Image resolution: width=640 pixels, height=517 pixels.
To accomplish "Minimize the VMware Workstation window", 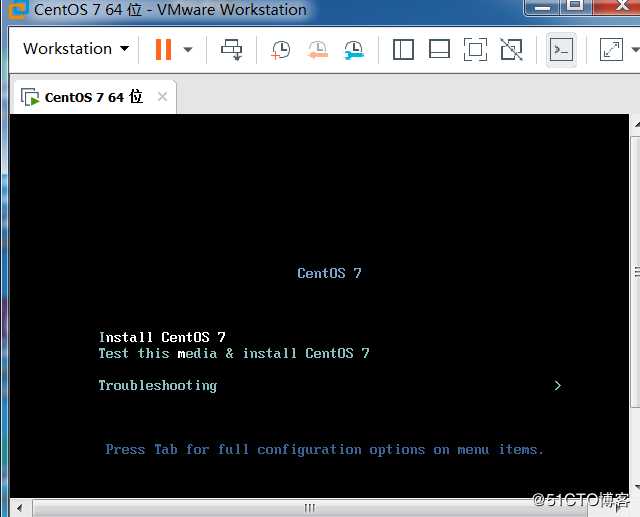I will 542,7.
